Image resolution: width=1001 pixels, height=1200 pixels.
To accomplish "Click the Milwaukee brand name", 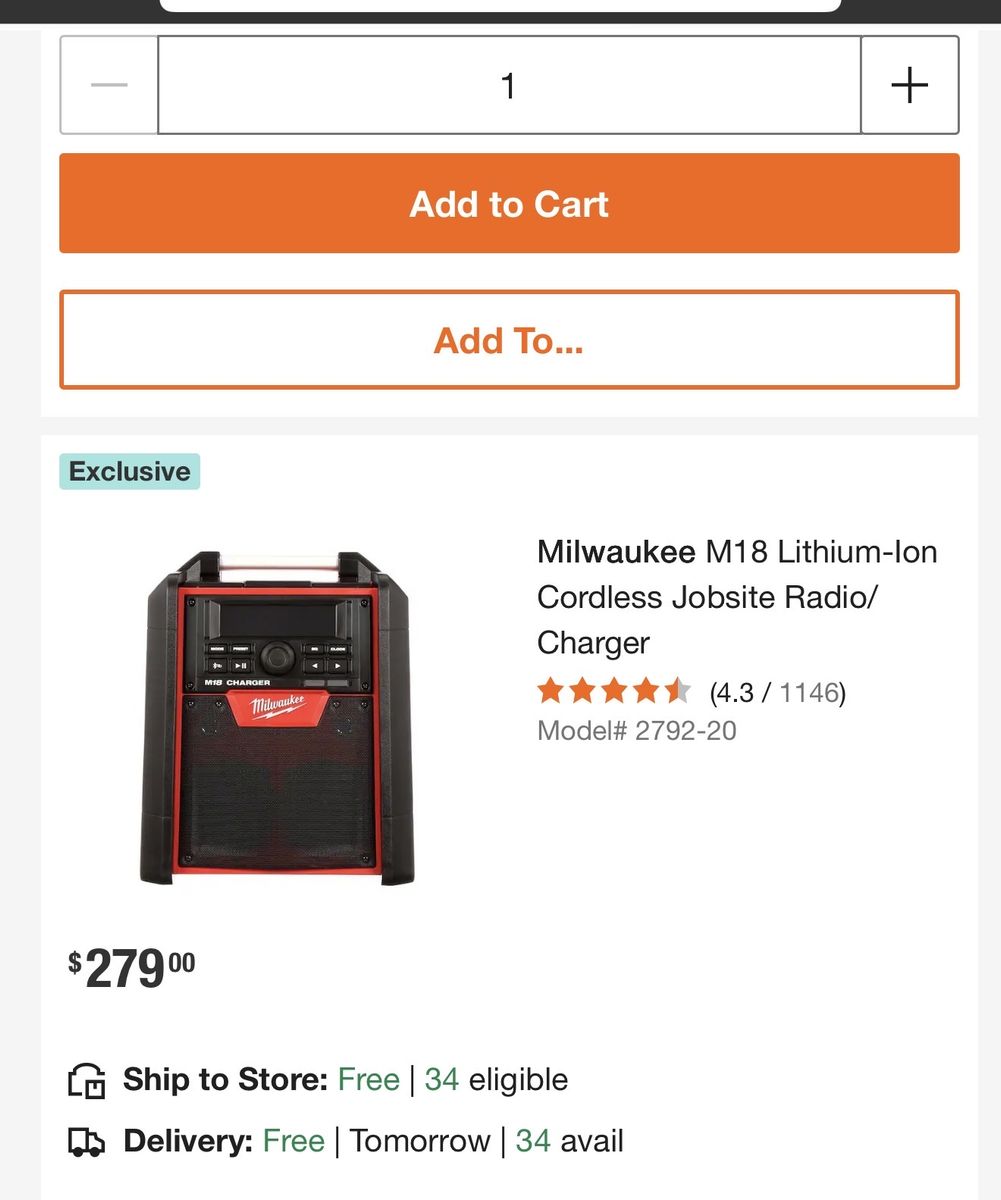I will point(616,551).
